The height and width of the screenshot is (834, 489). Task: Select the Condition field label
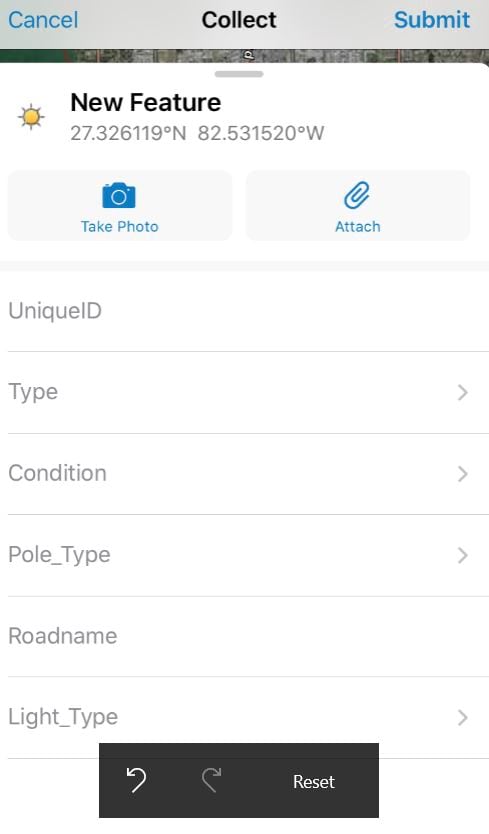point(57,473)
